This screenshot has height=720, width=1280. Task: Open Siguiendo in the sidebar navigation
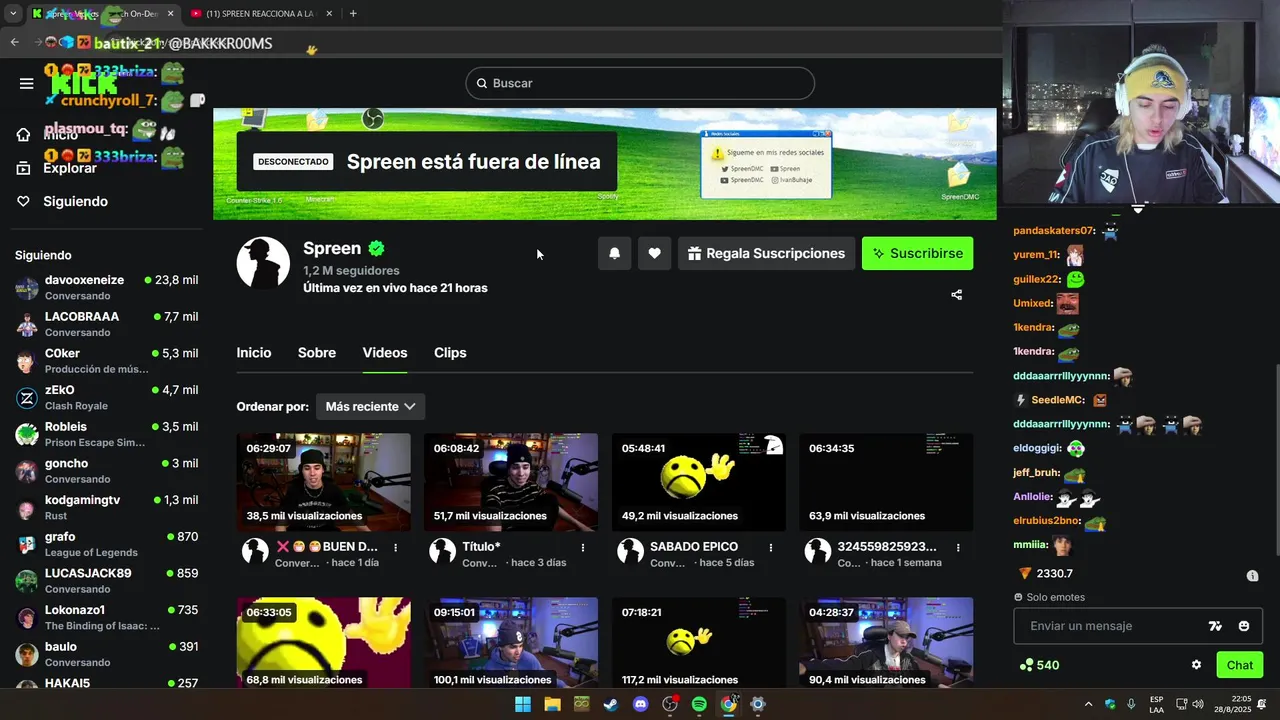point(62,201)
